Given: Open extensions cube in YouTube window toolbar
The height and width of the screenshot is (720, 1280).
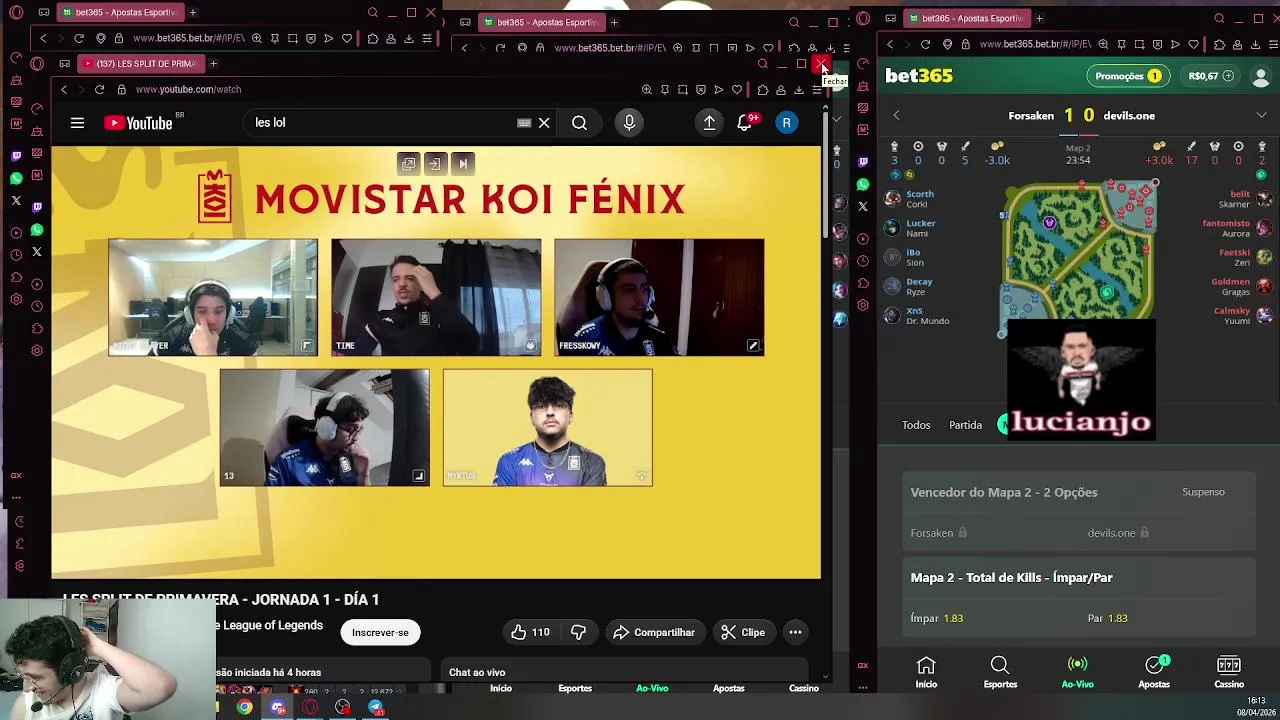Looking at the screenshot, I should 763,90.
